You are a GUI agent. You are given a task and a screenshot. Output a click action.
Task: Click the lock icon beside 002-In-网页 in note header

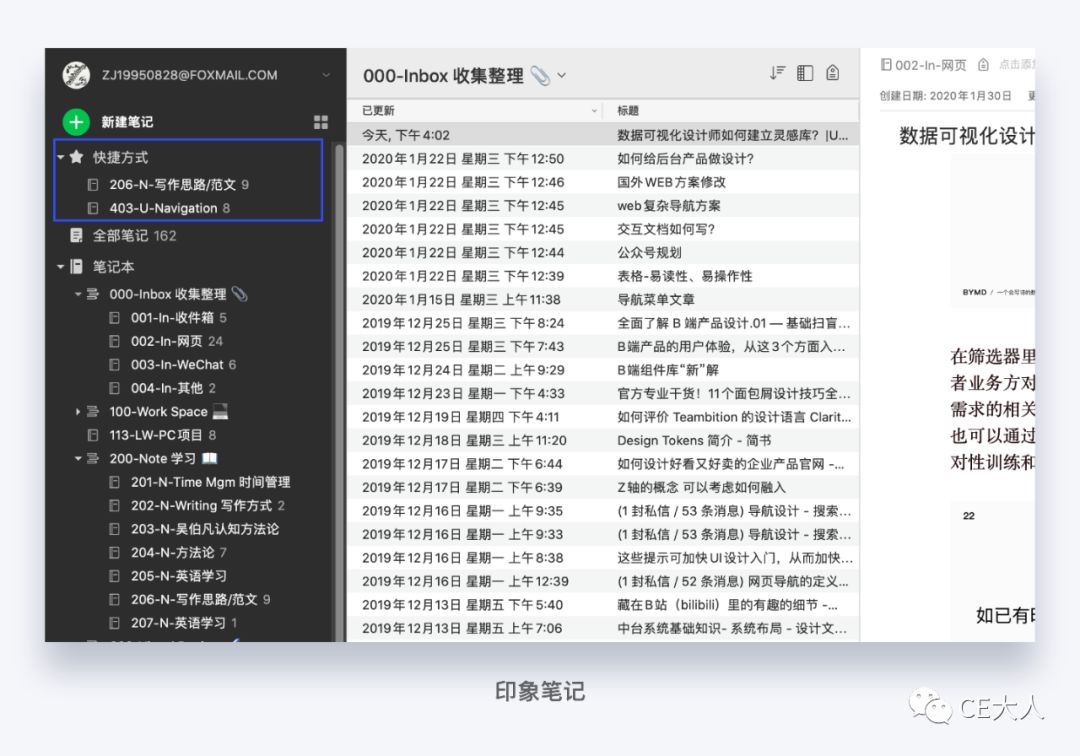(x=984, y=65)
